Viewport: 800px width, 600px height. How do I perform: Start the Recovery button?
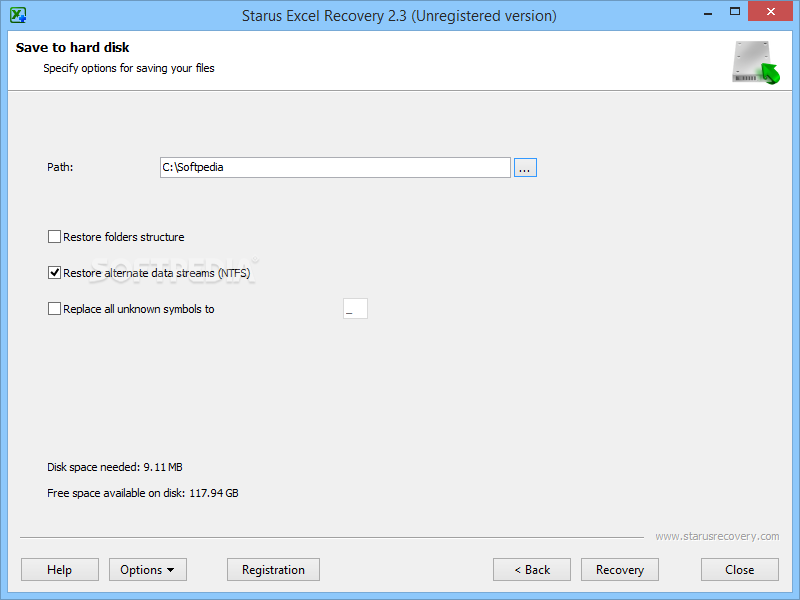[x=620, y=569]
